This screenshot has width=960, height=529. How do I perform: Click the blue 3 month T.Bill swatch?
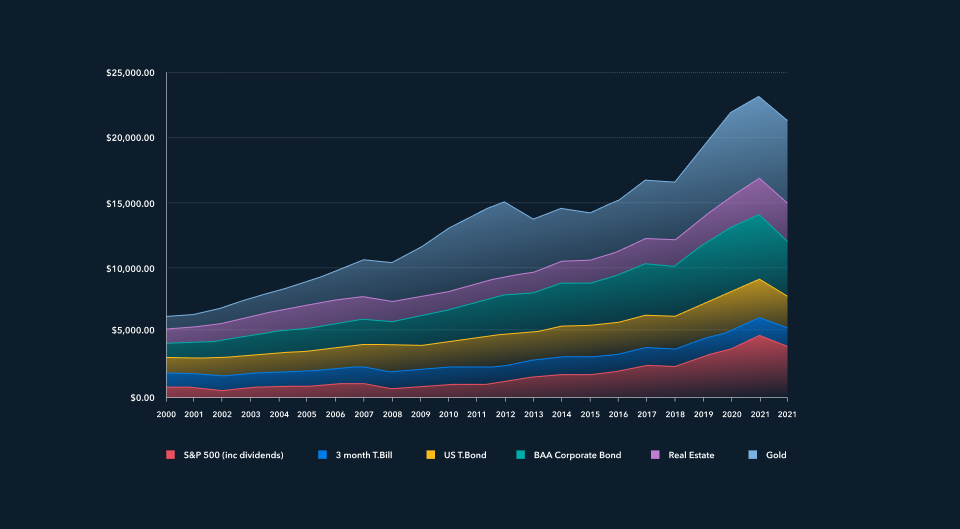tap(322, 455)
